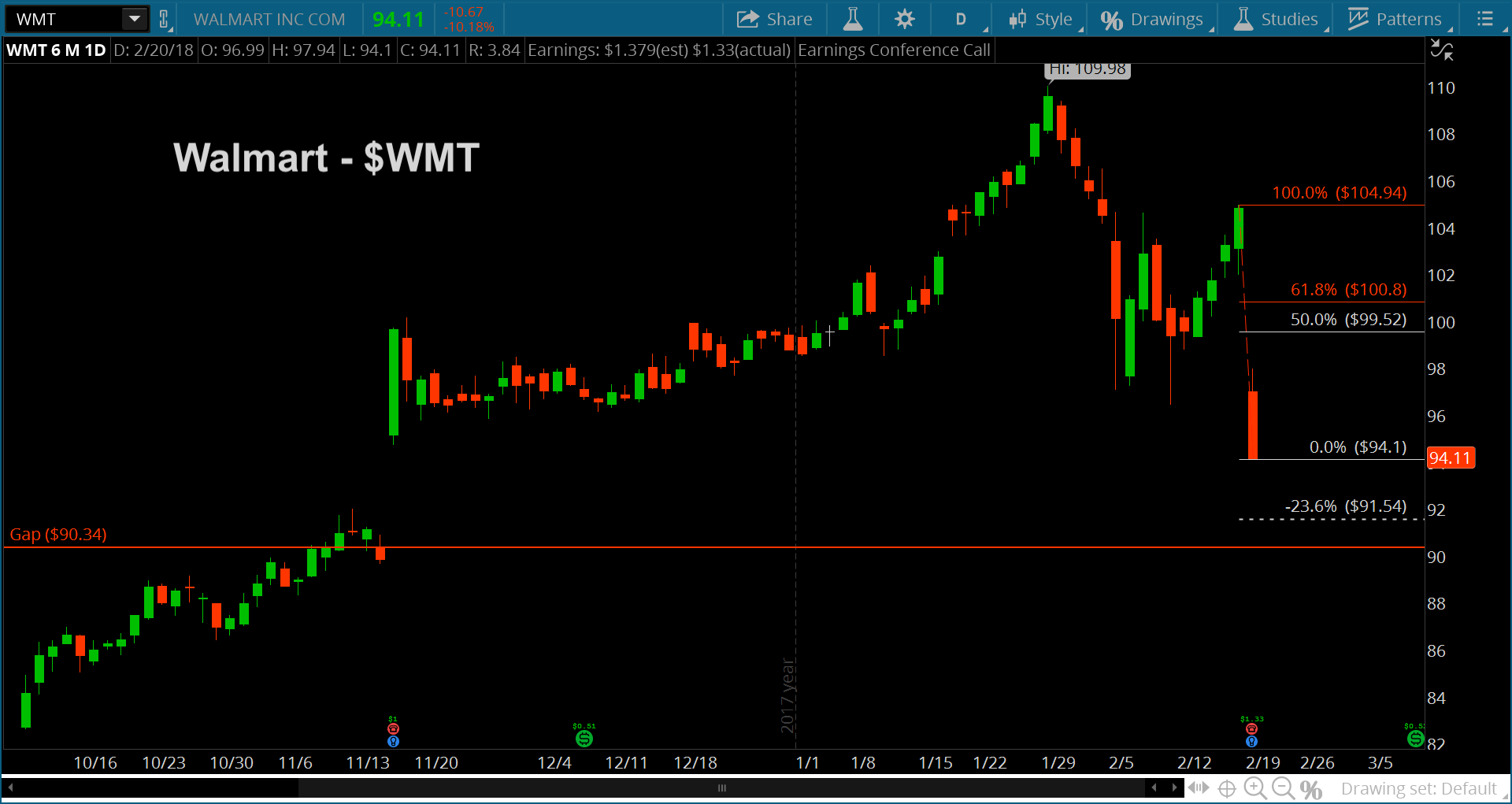The width and height of the screenshot is (1512, 804).
Task: Click the horizontal chart scrollbar thumb
Action: tap(721, 788)
